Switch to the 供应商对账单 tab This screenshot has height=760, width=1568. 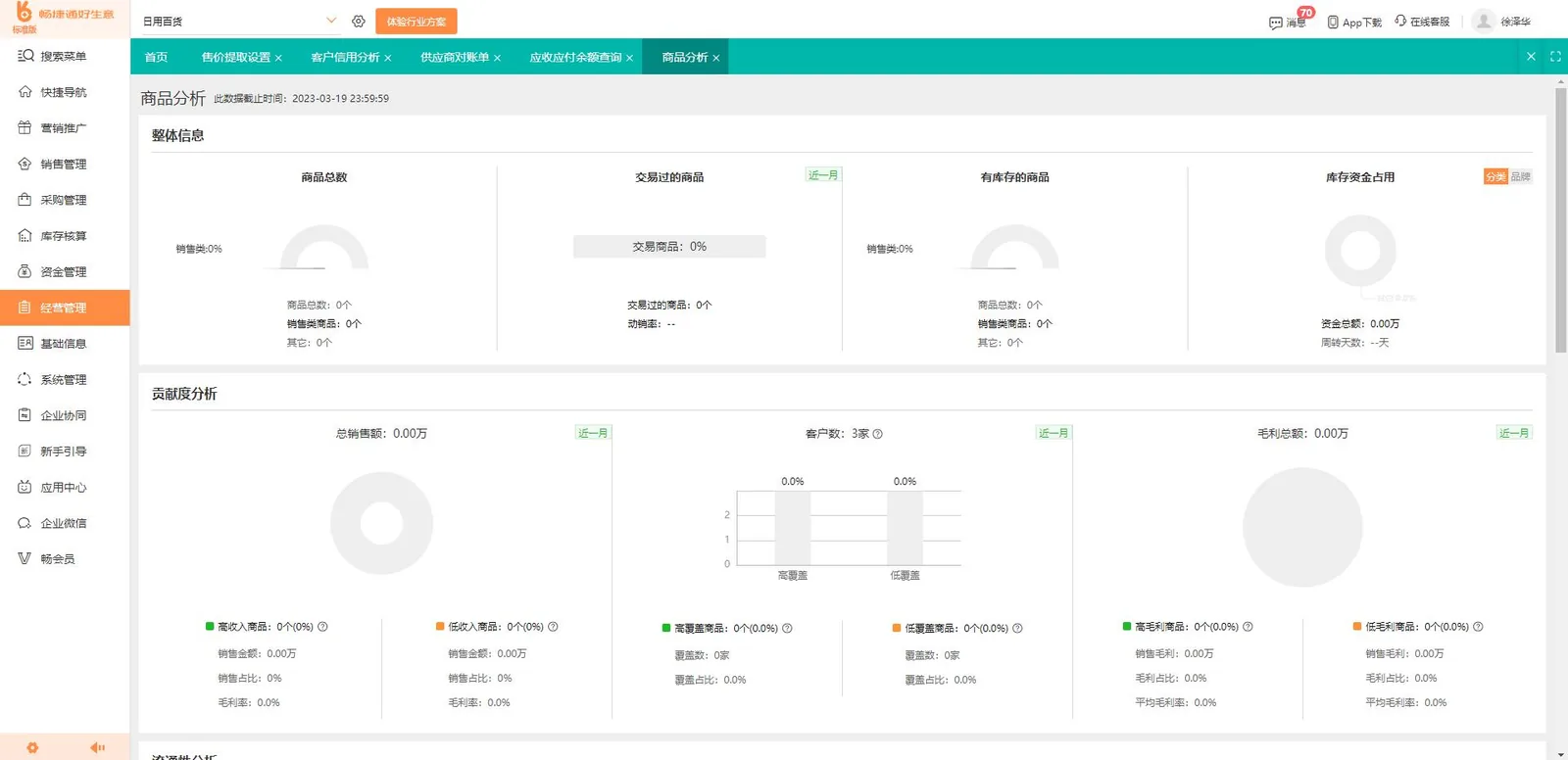coord(455,57)
